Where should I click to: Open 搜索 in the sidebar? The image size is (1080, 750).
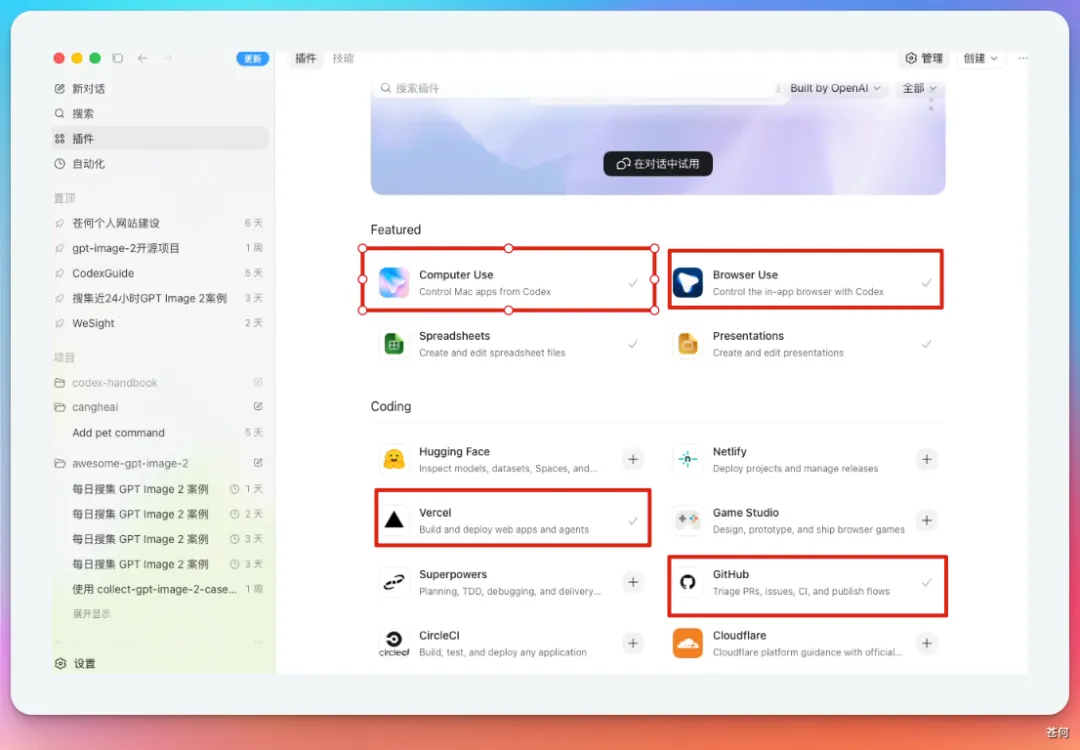[160, 114]
